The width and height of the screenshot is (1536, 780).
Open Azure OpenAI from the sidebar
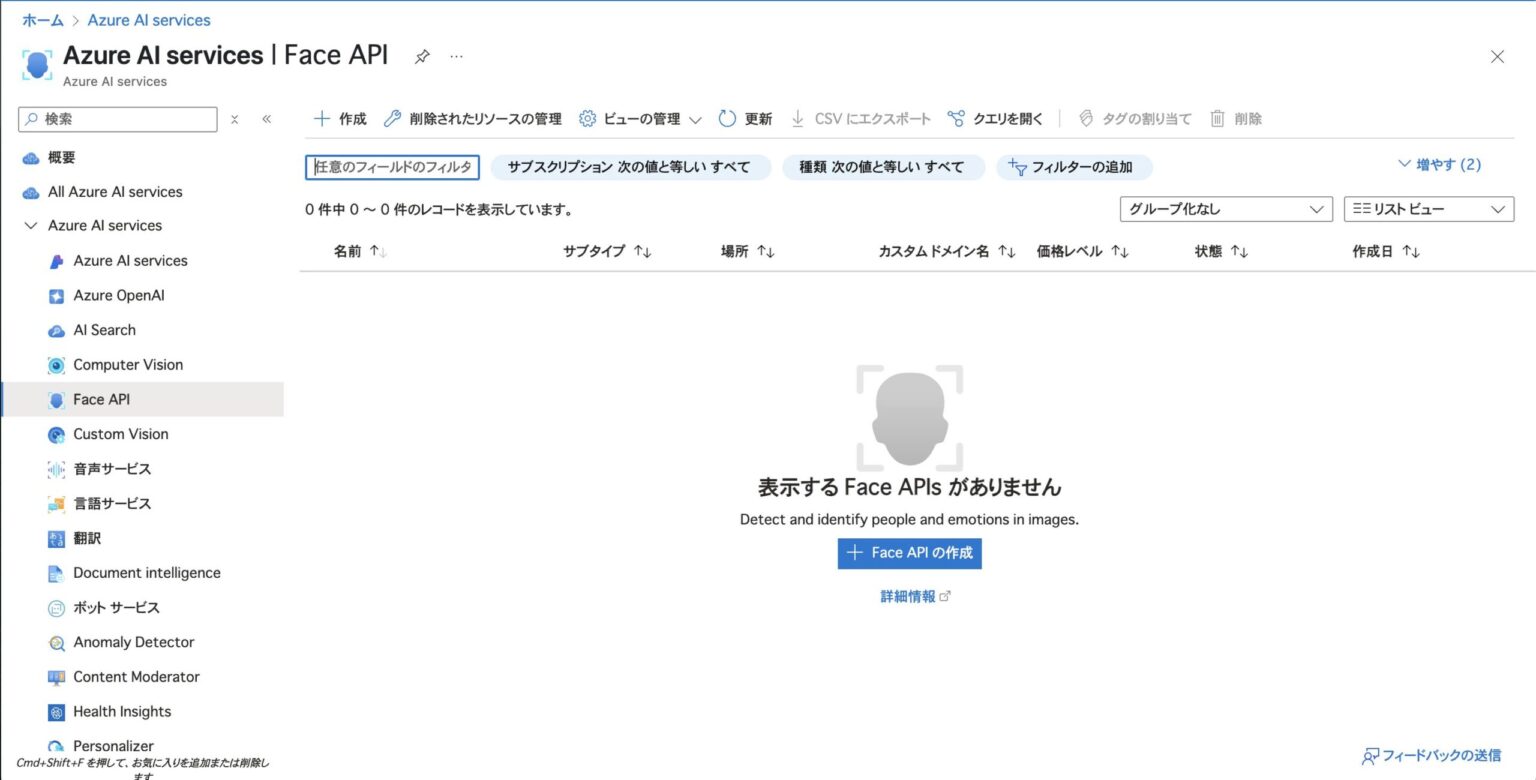point(118,295)
